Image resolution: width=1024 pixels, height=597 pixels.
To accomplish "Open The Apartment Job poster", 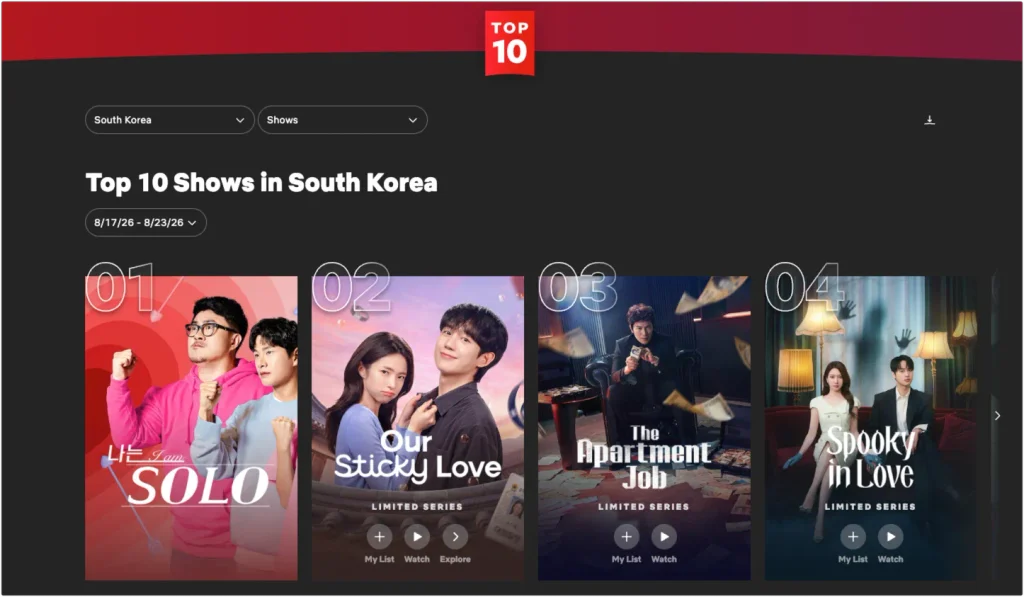I will 645,428.
